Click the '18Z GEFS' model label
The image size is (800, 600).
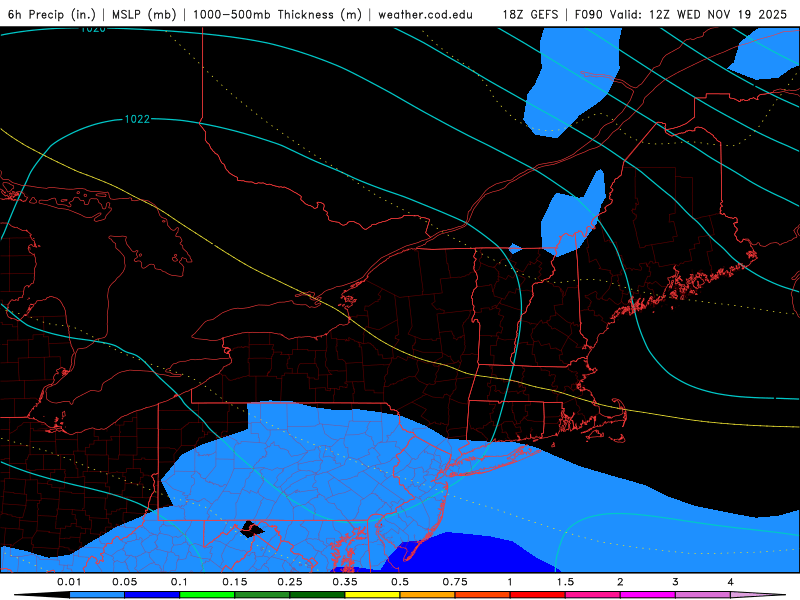pos(530,14)
